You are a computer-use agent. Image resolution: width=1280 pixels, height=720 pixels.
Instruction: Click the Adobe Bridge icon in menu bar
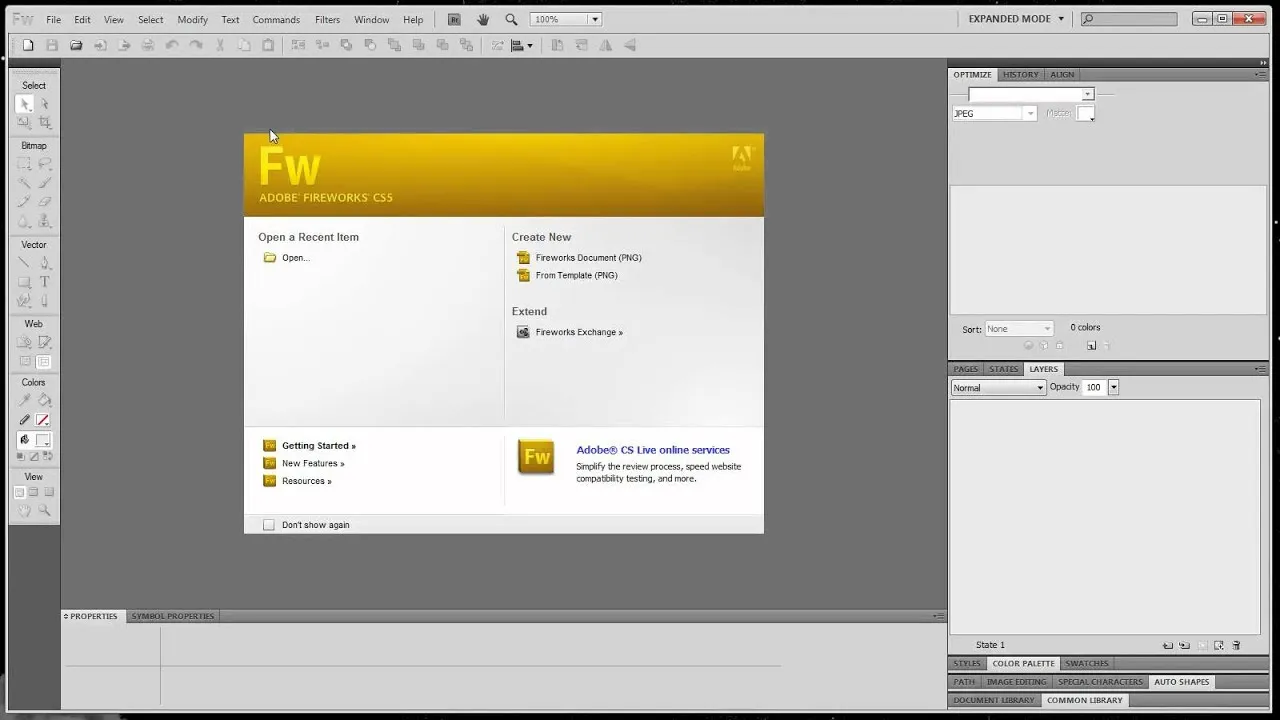tap(454, 19)
